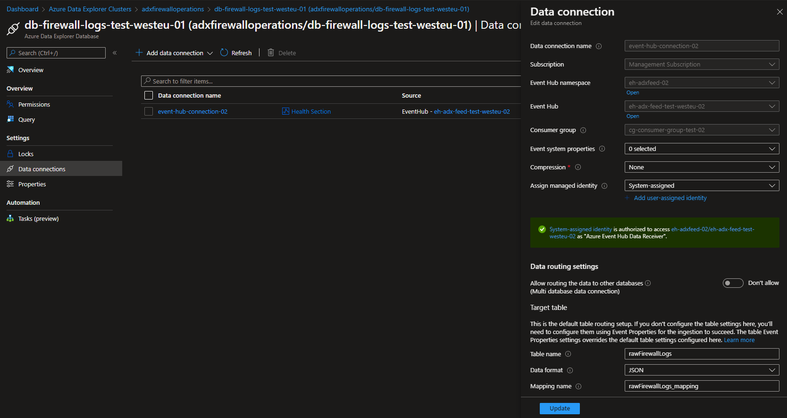Collapse the sidebar with double-chevron icon

(114, 53)
